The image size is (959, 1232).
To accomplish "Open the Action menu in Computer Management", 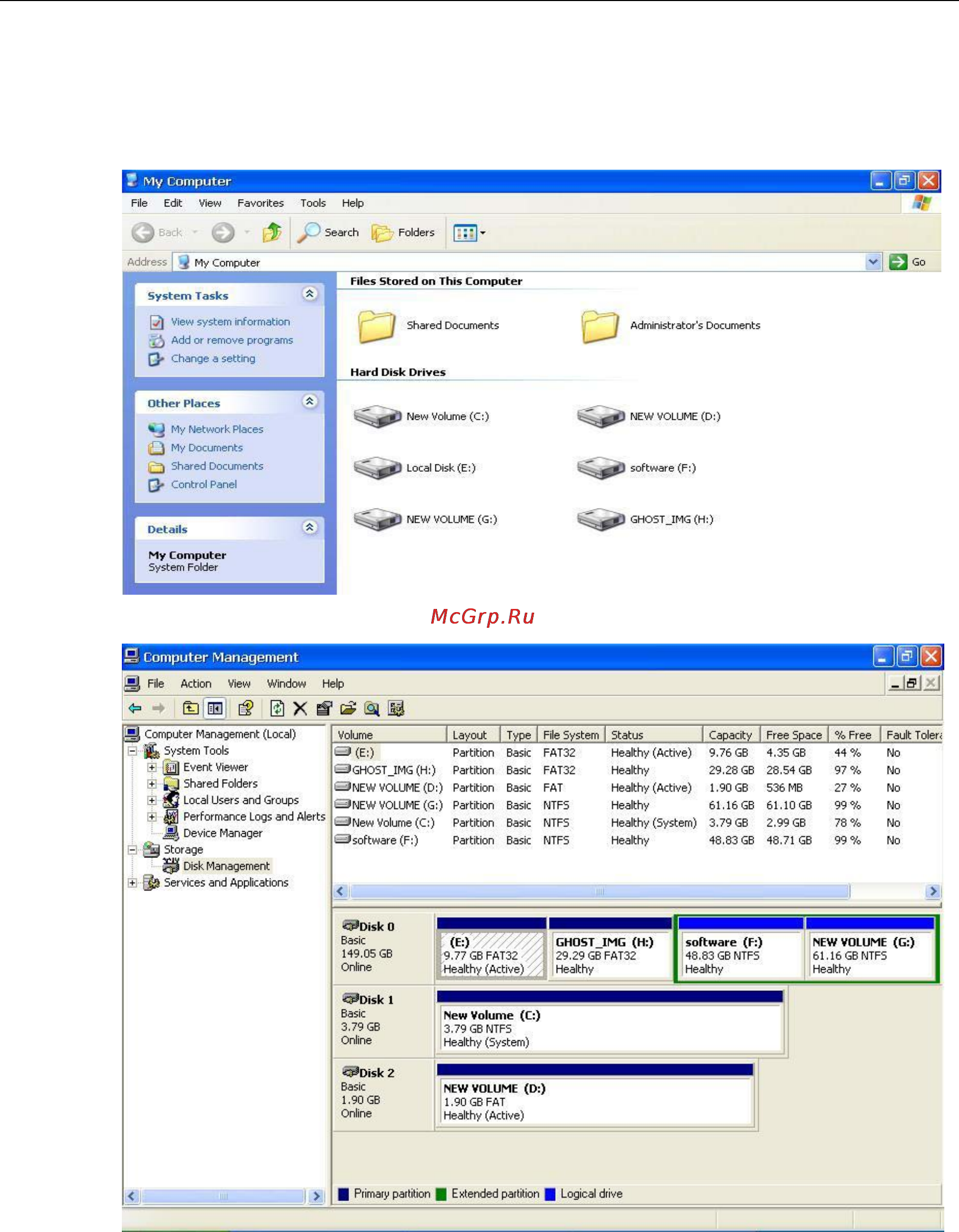I will tap(195, 684).
